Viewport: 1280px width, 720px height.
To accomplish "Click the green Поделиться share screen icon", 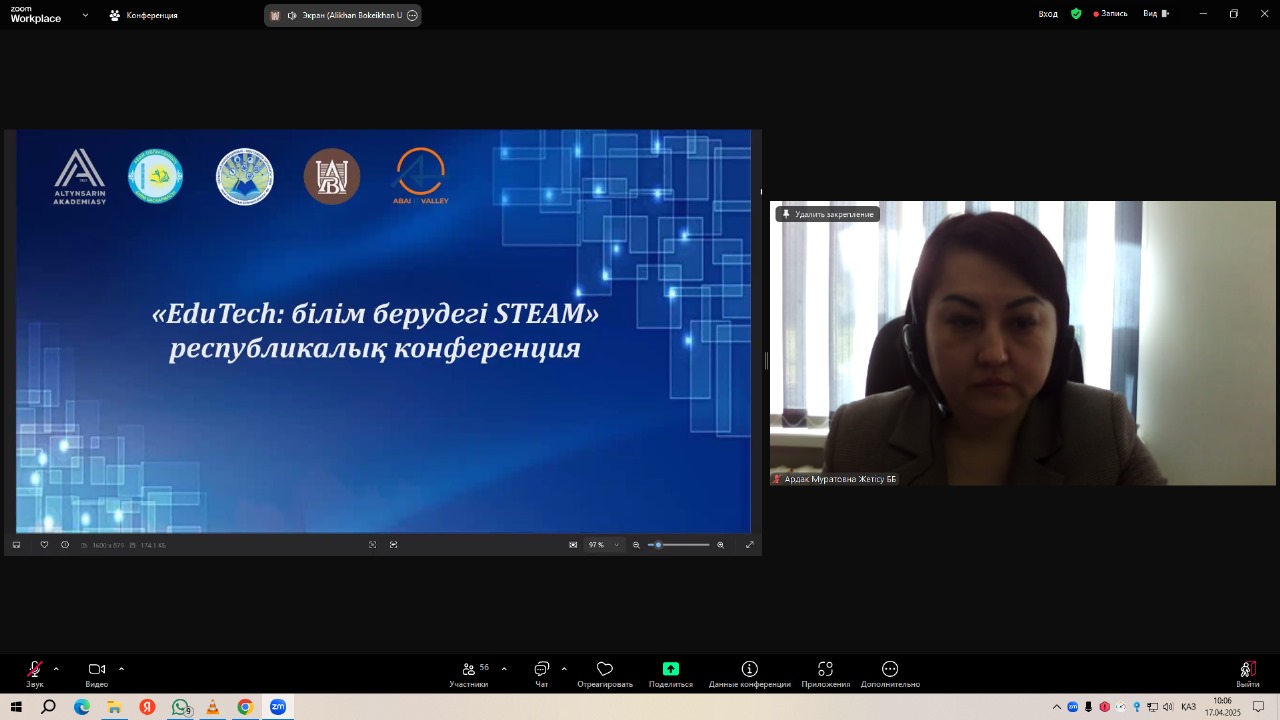I will coord(670,669).
